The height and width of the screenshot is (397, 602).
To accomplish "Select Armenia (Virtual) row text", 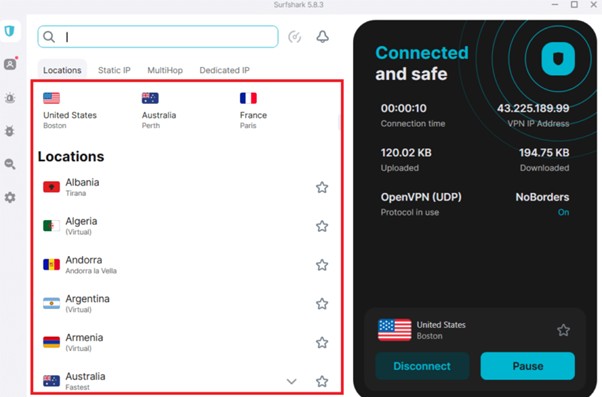I will [84, 342].
